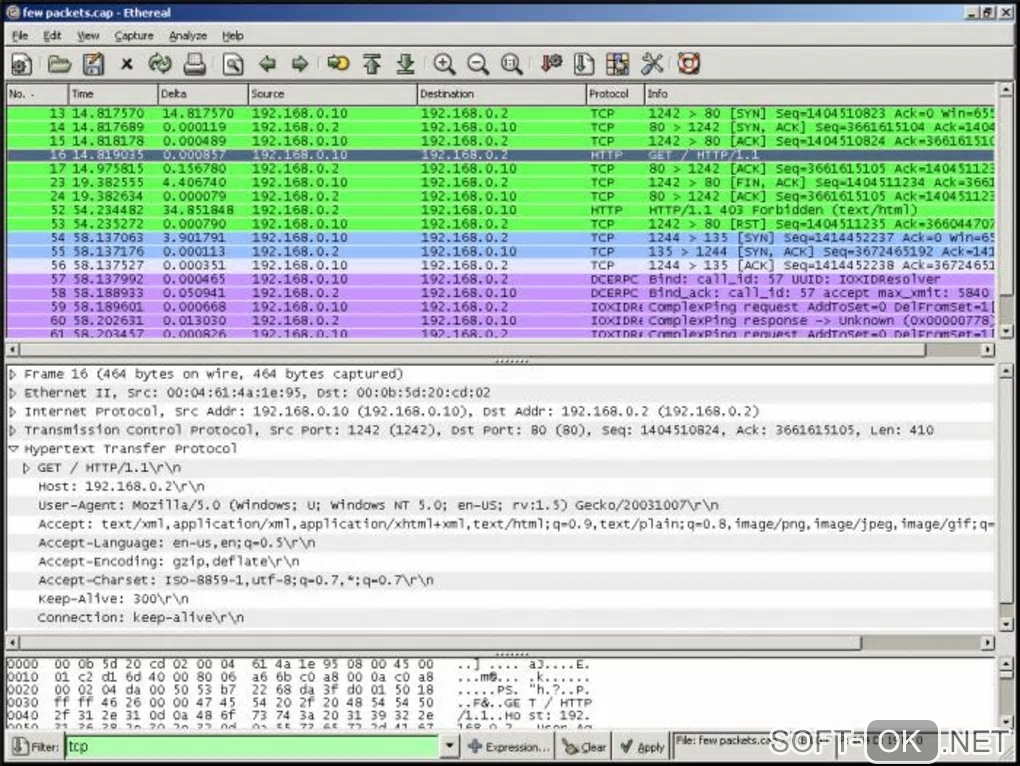
Task: Select packet 57 DCERPC Bind row
Action: pos(501,280)
